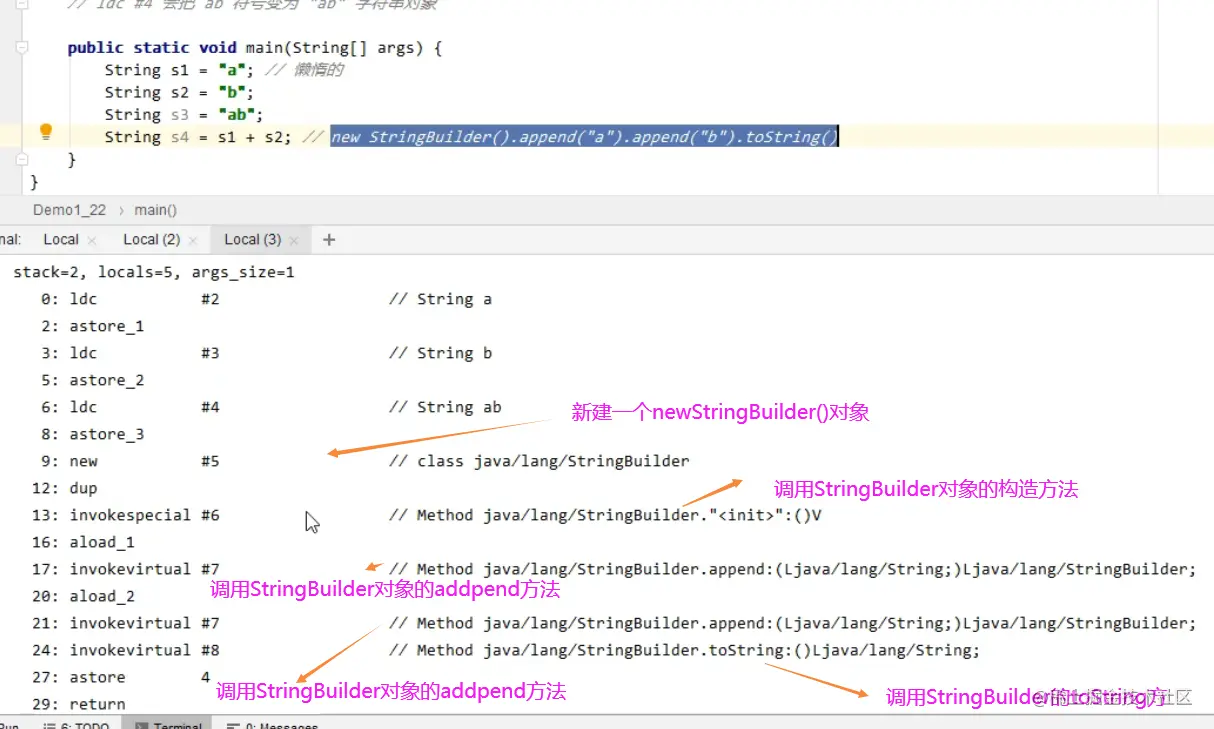Click the yellow lightbulb intention icon
Screen dimensions: 1214x729
pyautogui.click(x=45, y=132)
